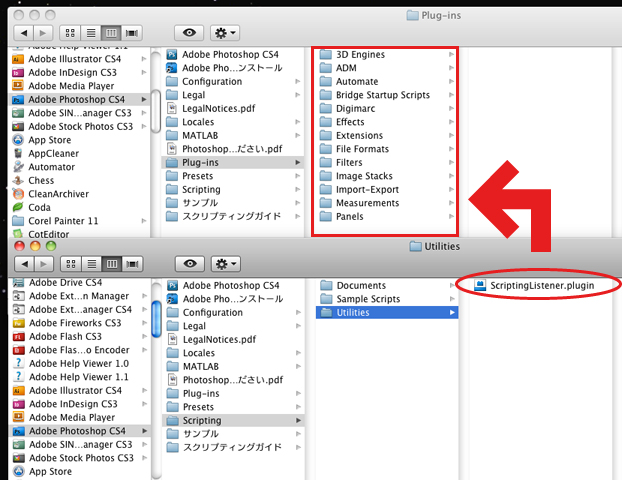Select the Chess app icon
The width and height of the screenshot is (622, 480).
18,181
